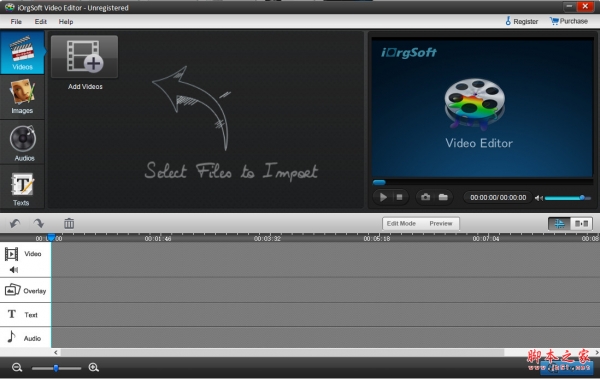600x379 pixels.
Task: Adjust the preview volume slider
Action: (x=567, y=198)
